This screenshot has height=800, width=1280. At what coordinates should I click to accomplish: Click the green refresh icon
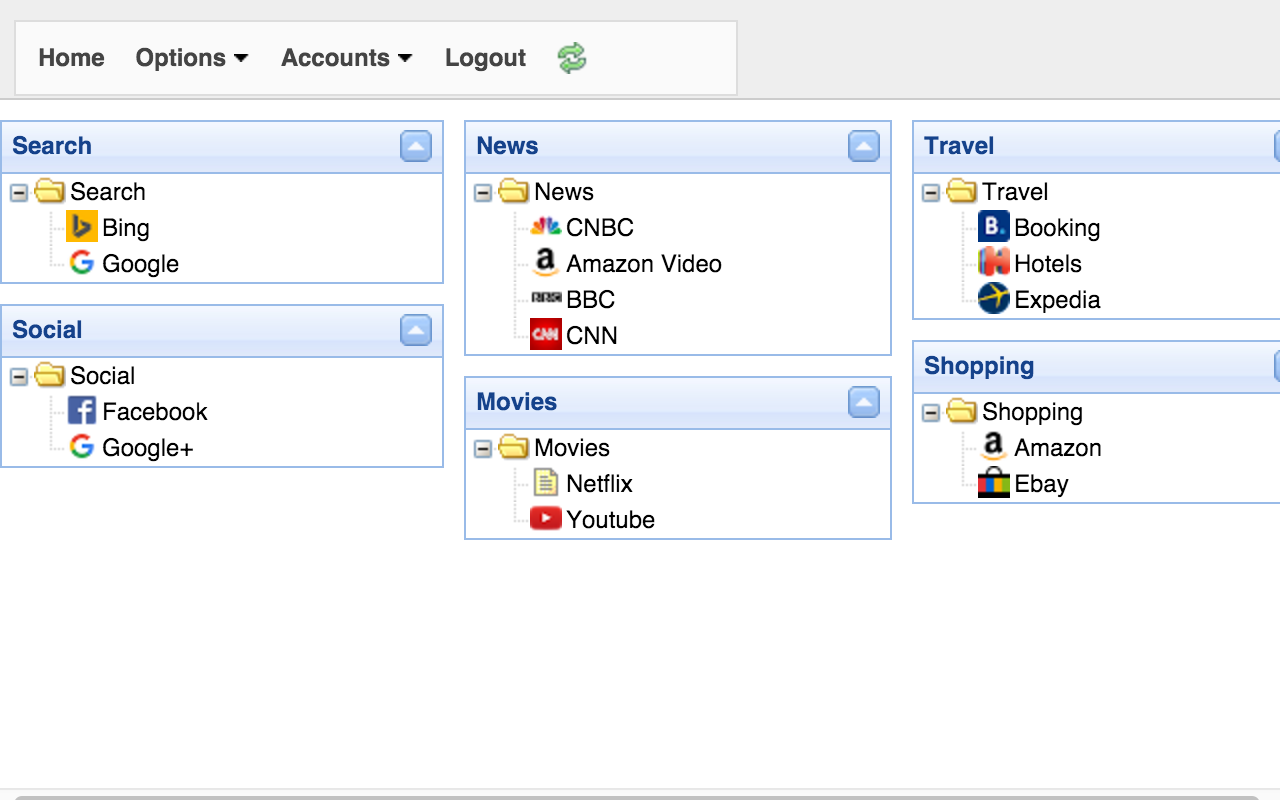pyautogui.click(x=571, y=58)
